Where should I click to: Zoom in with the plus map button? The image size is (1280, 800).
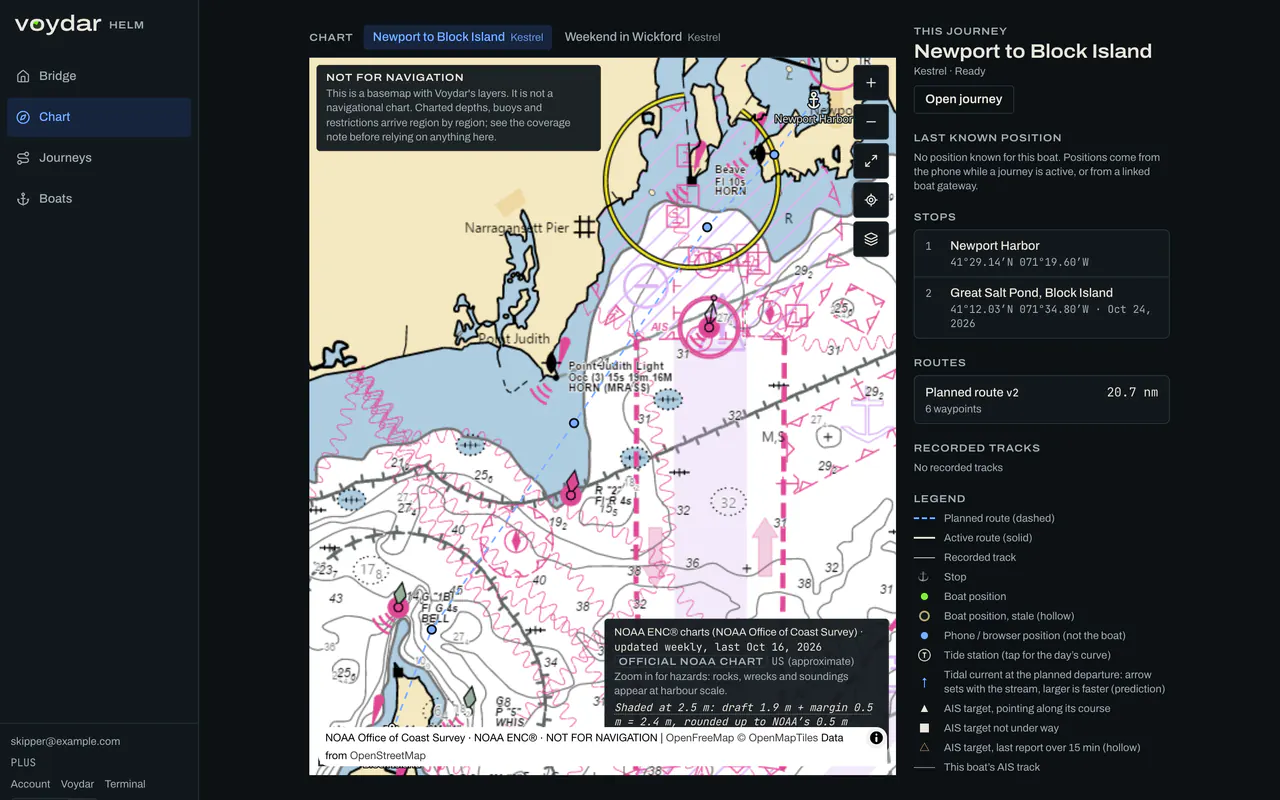[871, 83]
